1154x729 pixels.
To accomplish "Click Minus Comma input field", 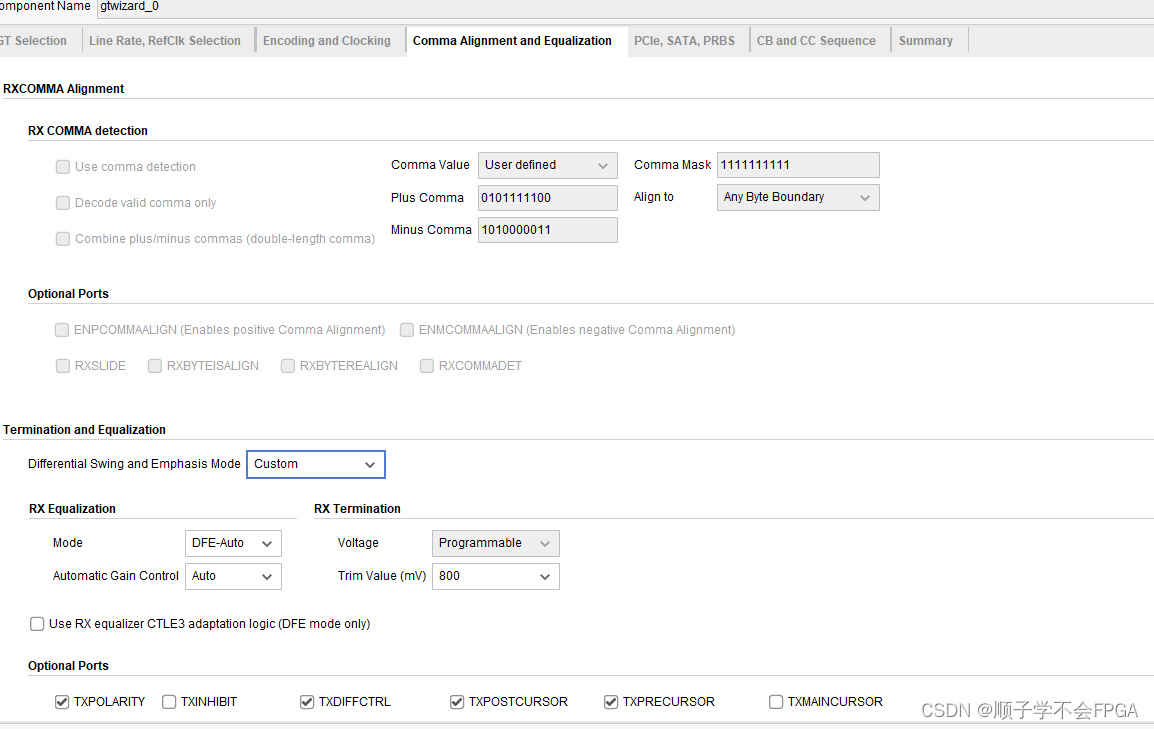I will coord(548,230).
